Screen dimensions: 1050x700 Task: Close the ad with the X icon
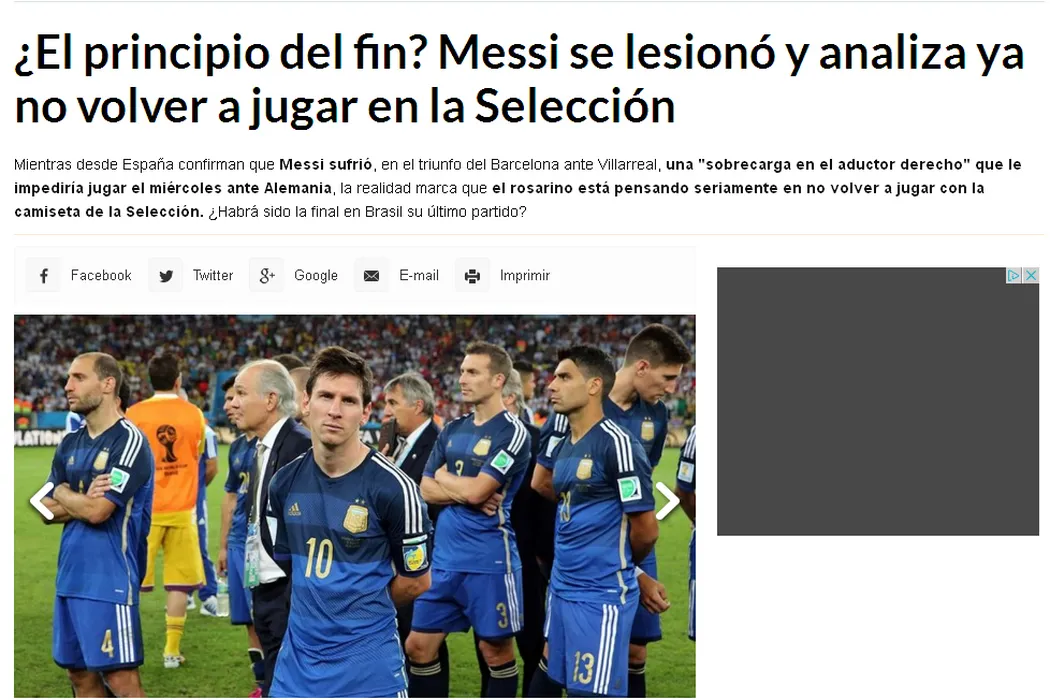tap(1031, 275)
